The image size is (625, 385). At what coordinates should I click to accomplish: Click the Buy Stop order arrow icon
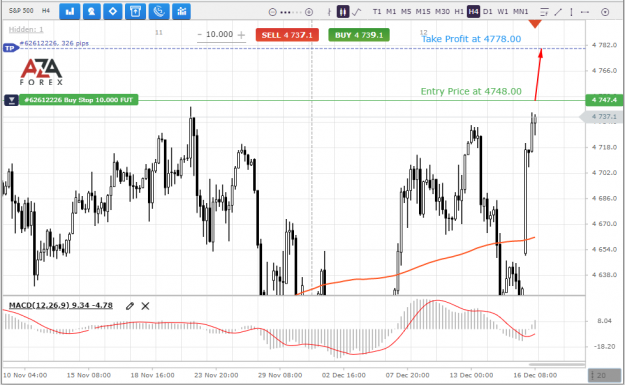click(12, 100)
